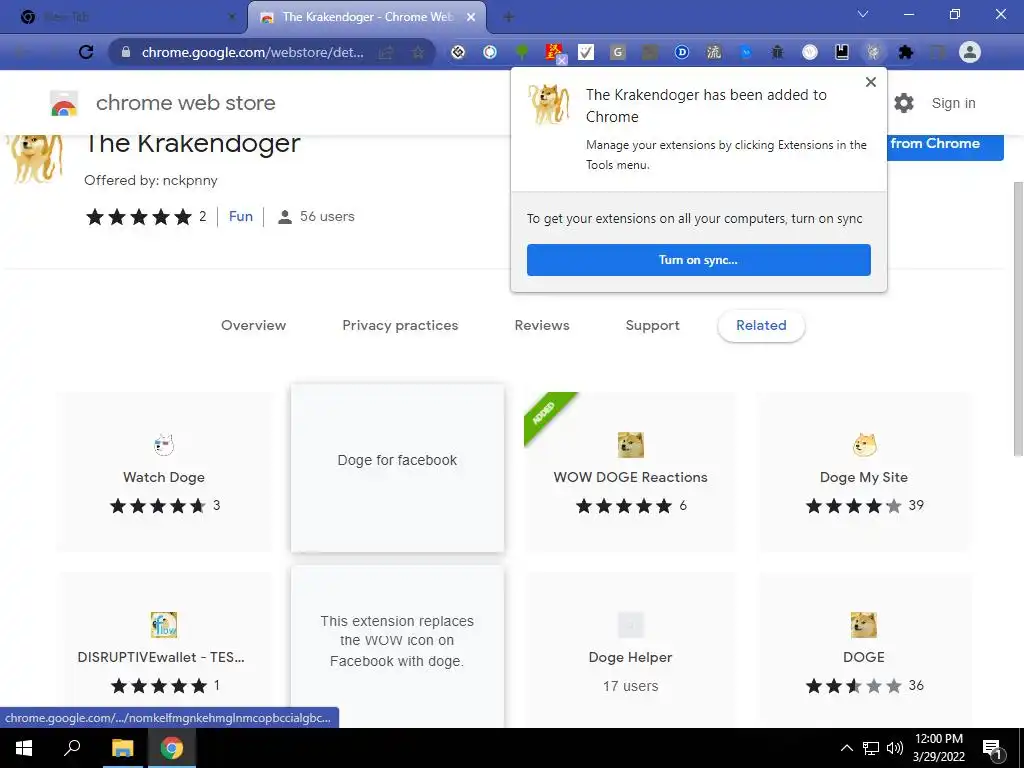Open the Doge Helper placeholder icon

coord(631,625)
